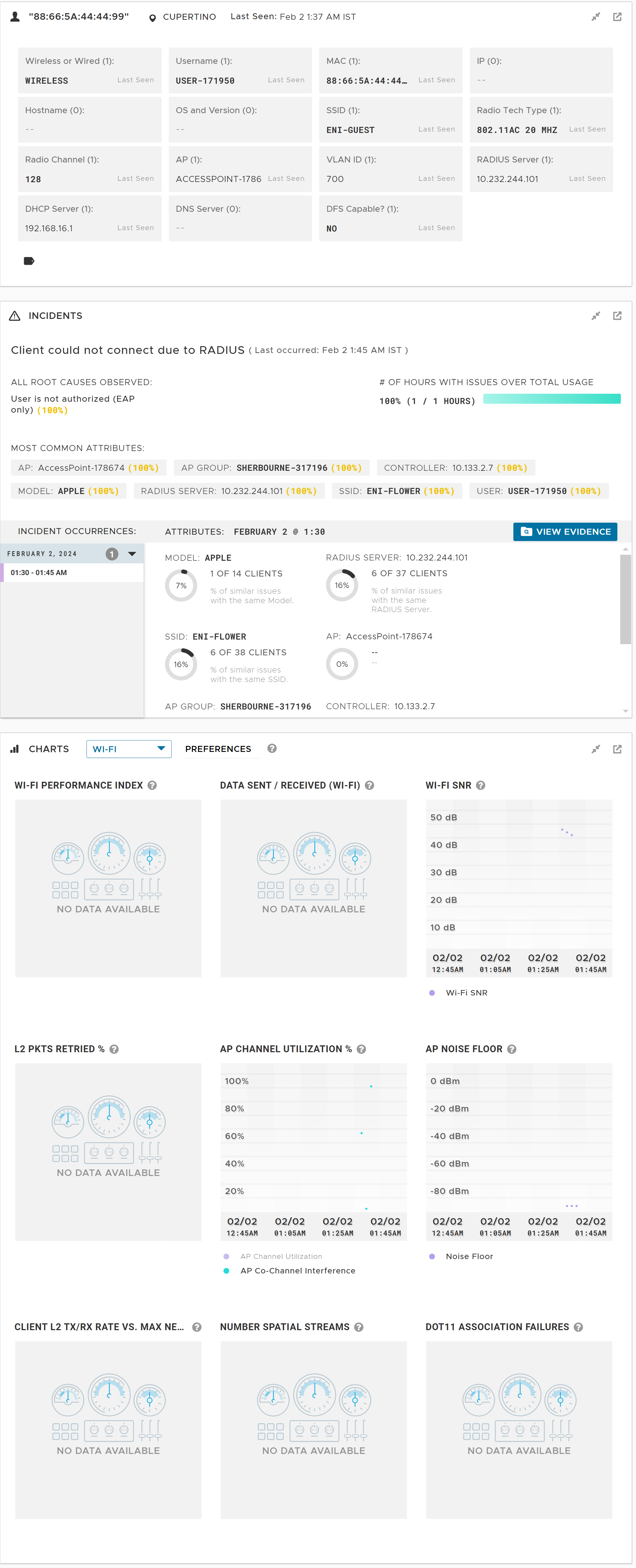The width and height of the screenshot is (636, 1568).
Task: Click the Cupertino location pin icon
Action: pos(152,18)
